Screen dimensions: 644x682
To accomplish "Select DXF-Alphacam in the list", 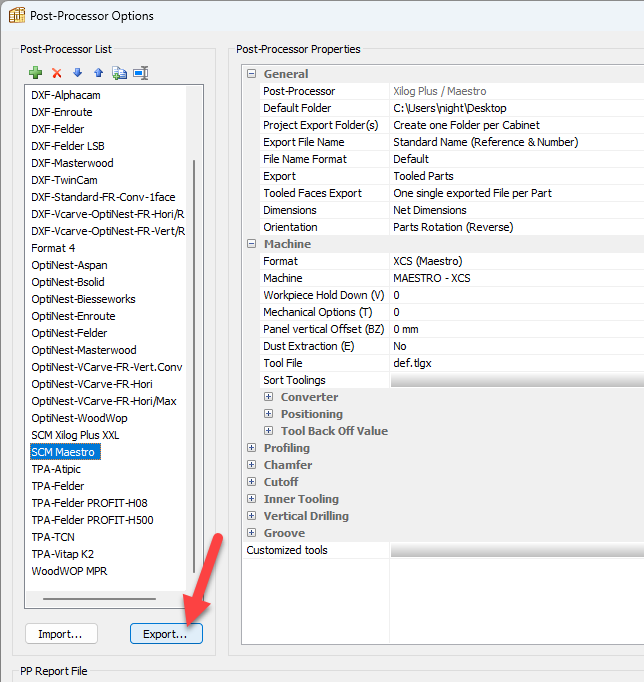I will (x=66, y=95).
